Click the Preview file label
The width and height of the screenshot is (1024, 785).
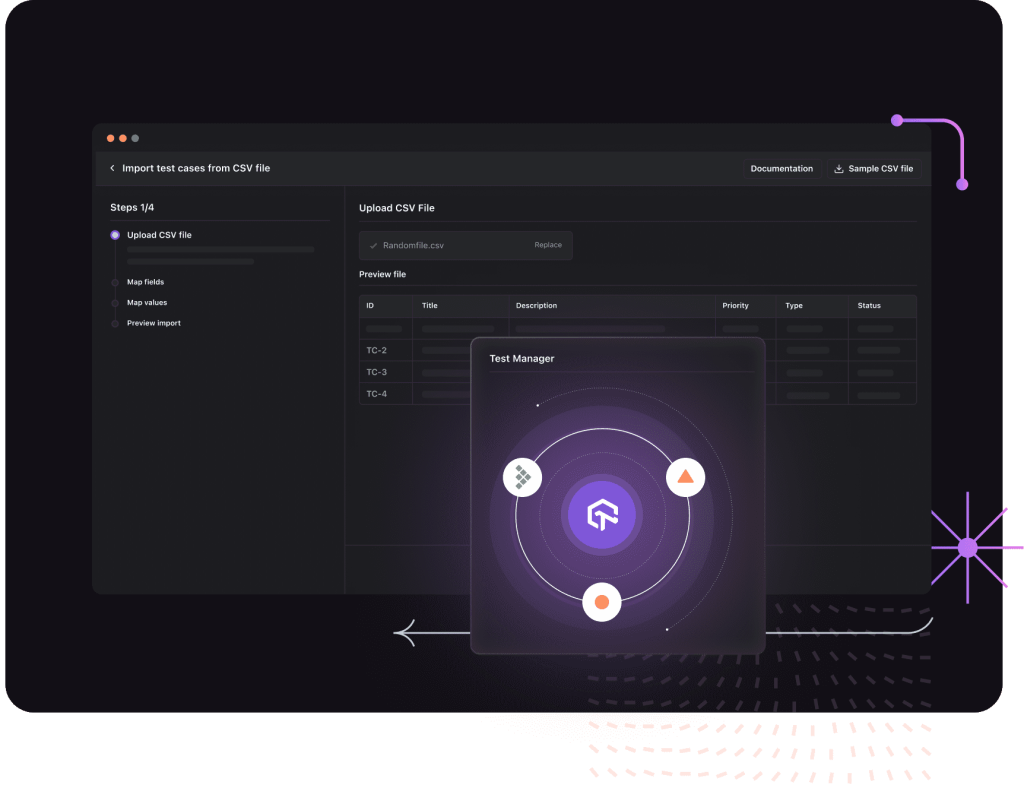pyautogui.click(x=382, y=274)
